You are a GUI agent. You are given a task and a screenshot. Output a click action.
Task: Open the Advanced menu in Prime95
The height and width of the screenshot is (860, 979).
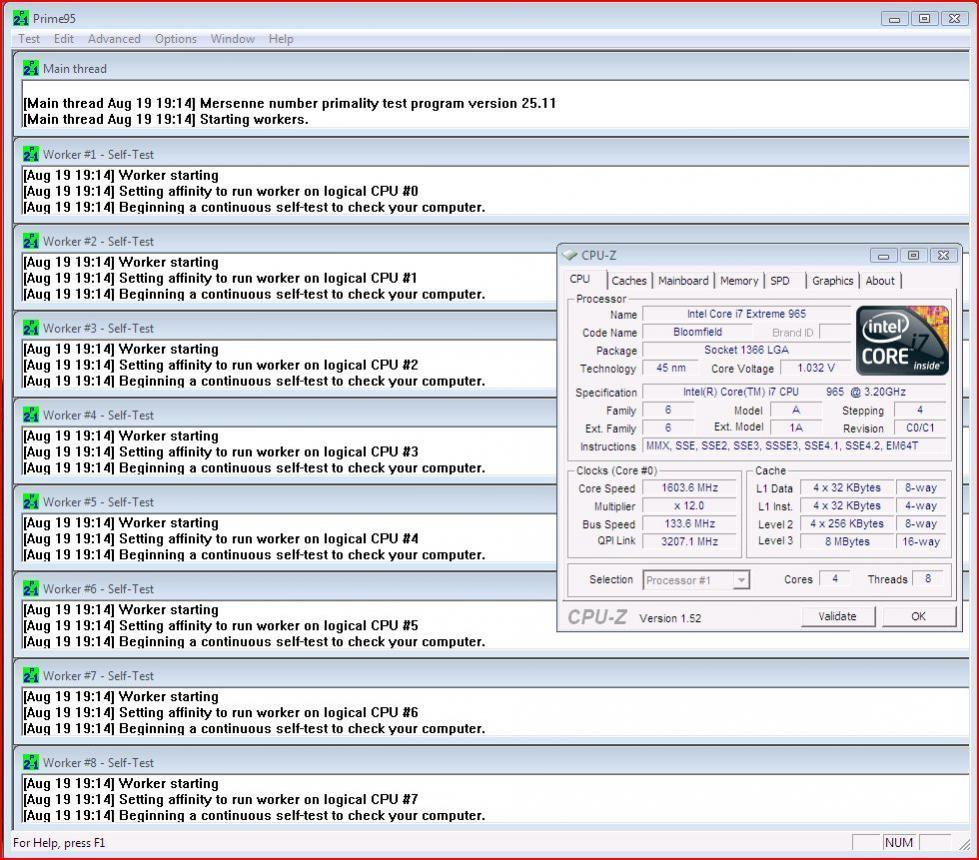point(114,39)
